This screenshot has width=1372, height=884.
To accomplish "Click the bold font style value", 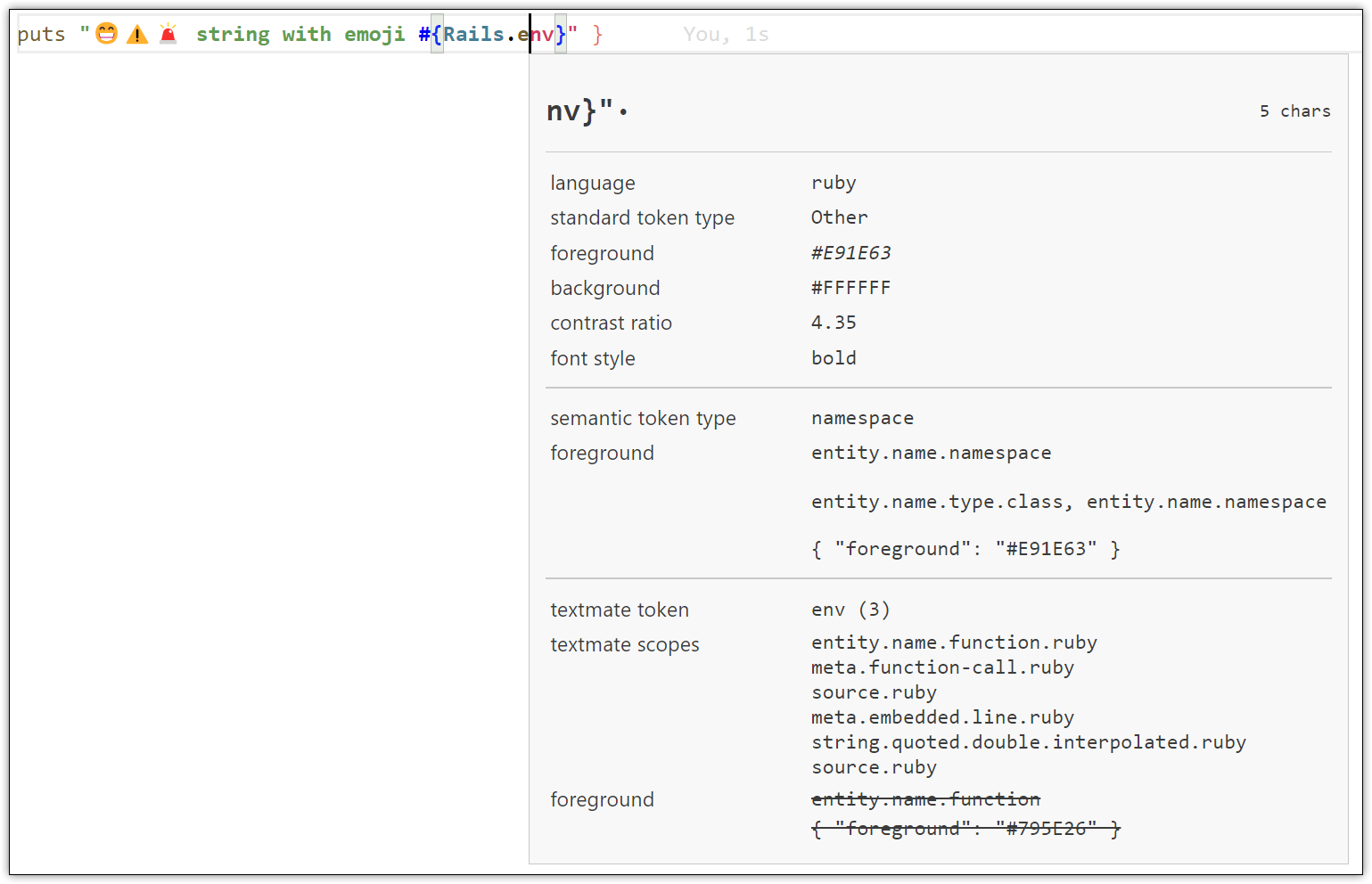I will click(833, 358).
